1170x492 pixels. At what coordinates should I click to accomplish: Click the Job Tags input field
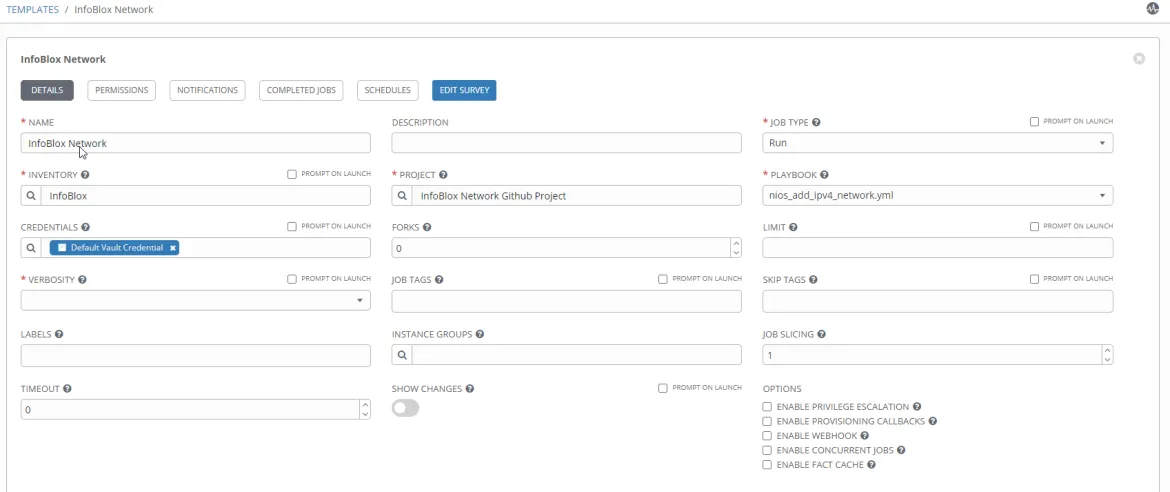pyautogui.click(x=566, y=301)
